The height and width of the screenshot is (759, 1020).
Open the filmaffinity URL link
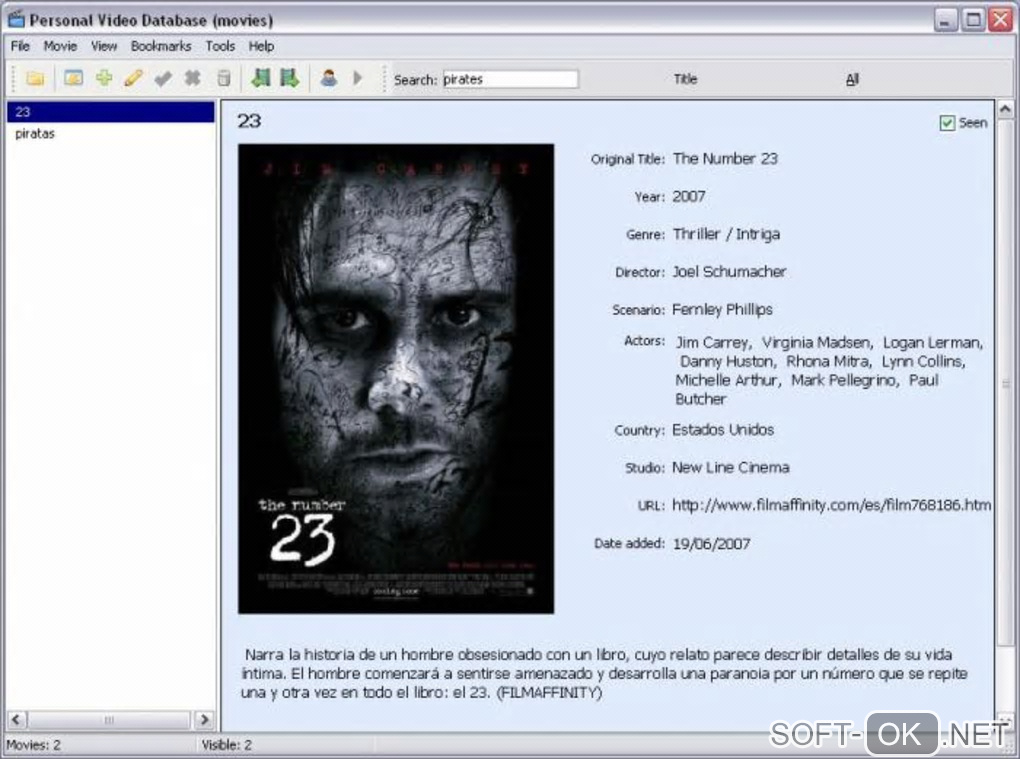(x=831, y=505)
